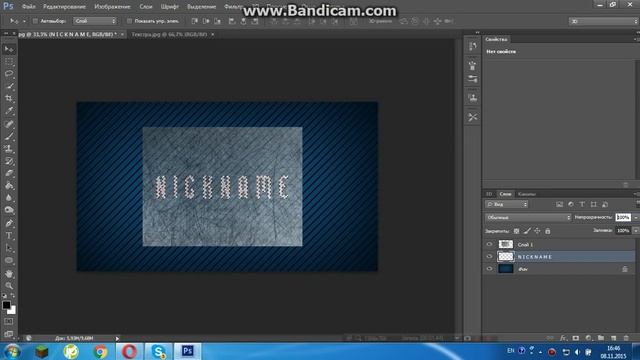Viewport: 640px width, 360px height.
Task: Enable the Автовыбор checkbox
Action: [x=35, y=21]
